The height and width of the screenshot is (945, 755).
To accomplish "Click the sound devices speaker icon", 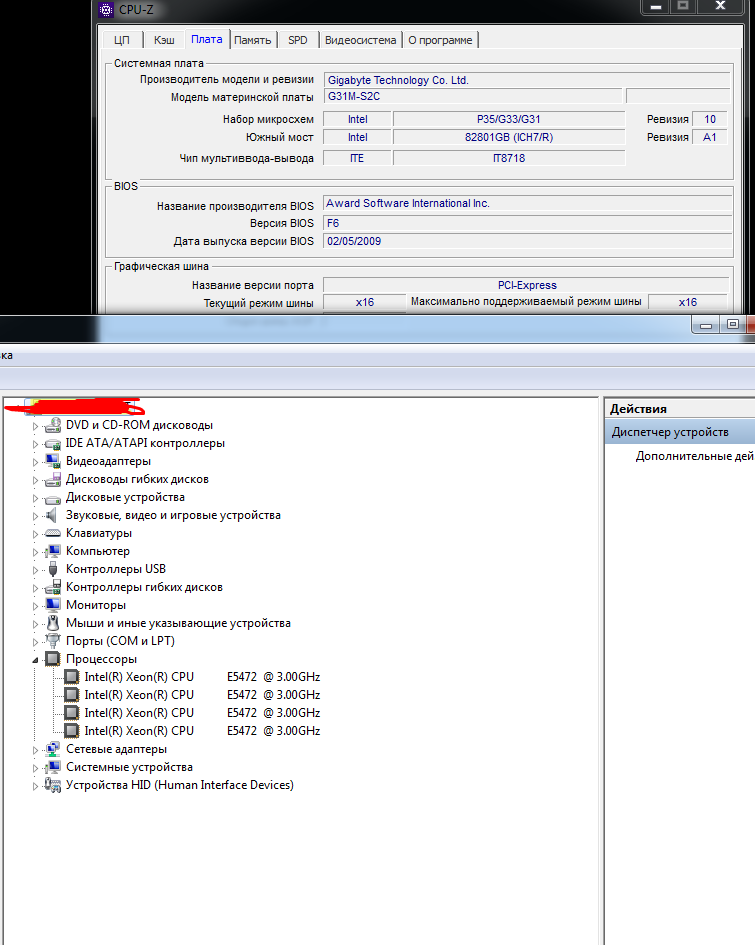I will coord(53,515).
